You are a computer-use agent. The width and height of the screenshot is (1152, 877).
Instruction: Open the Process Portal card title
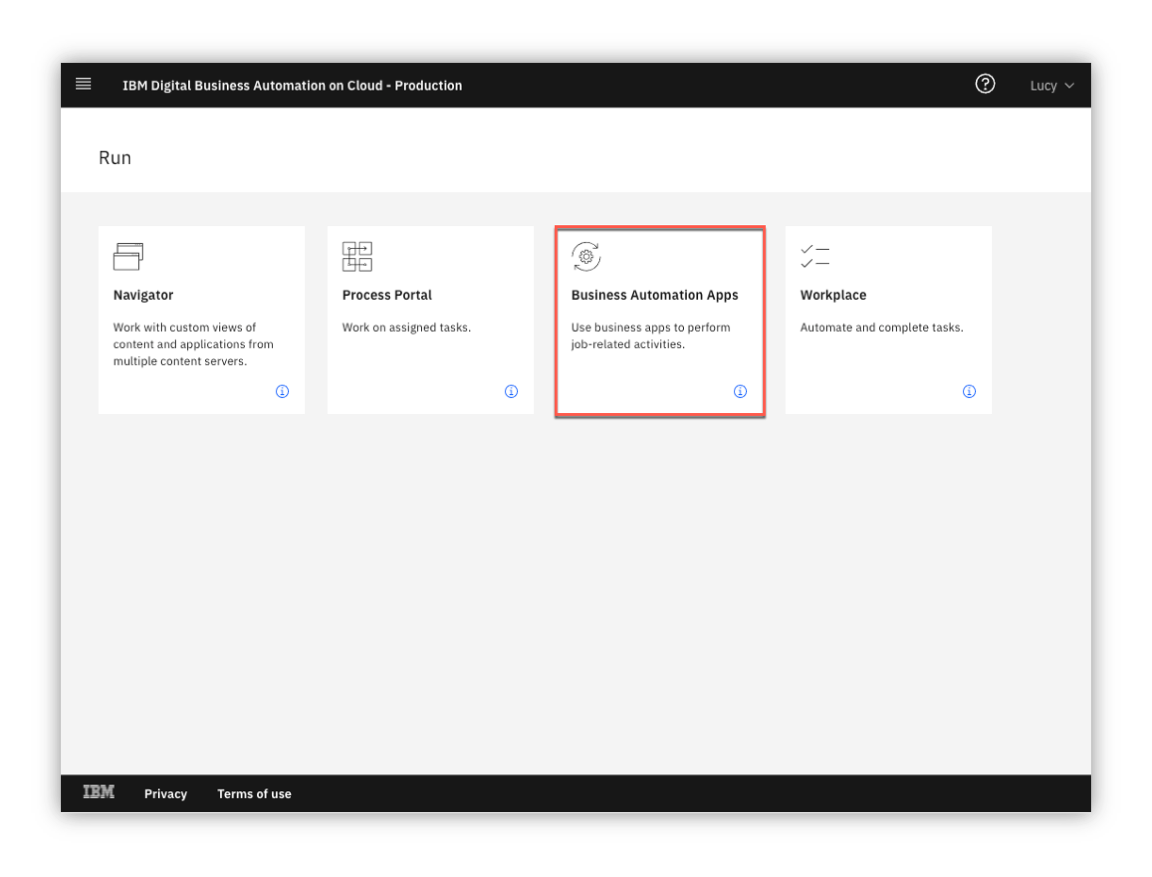[387, 295]
